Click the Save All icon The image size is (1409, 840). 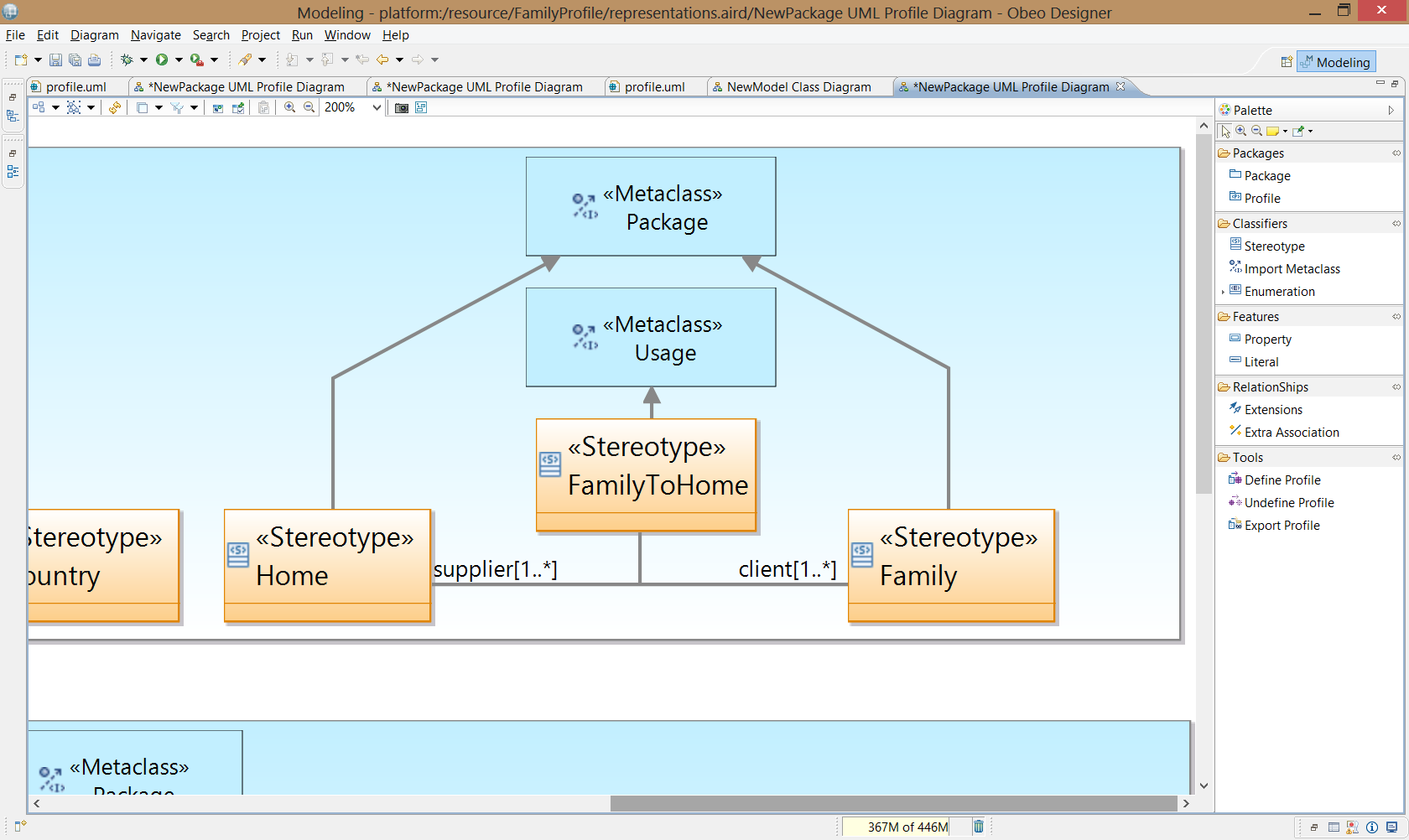pos(75,60)
